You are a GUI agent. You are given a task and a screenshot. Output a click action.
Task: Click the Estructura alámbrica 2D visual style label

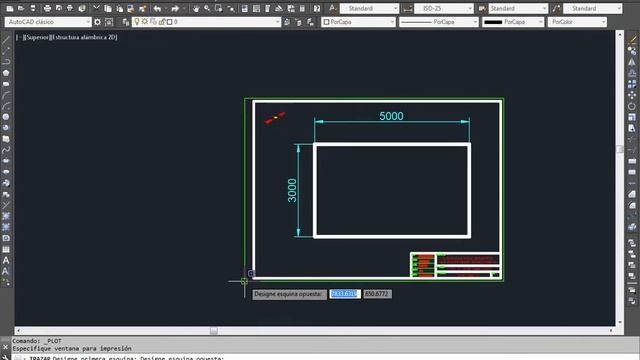click(84, 37)
